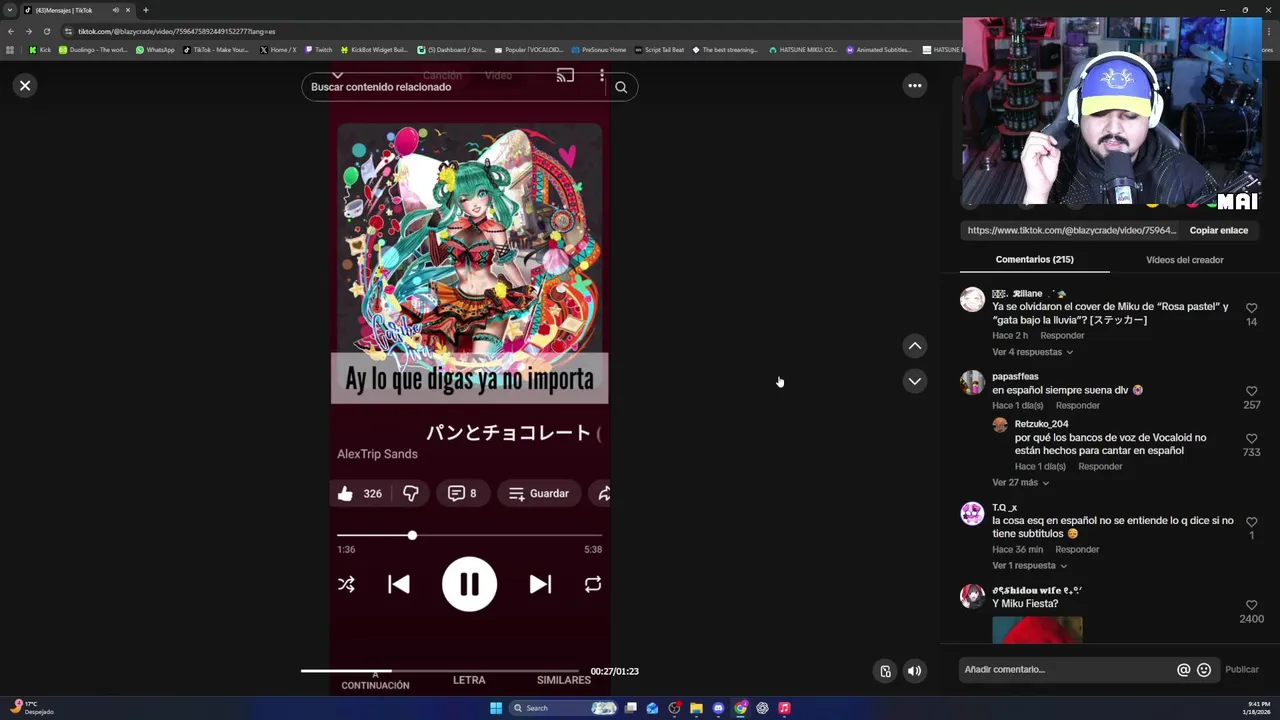
Task: Skip to the next track in player
Action: (x=540, y=584)
